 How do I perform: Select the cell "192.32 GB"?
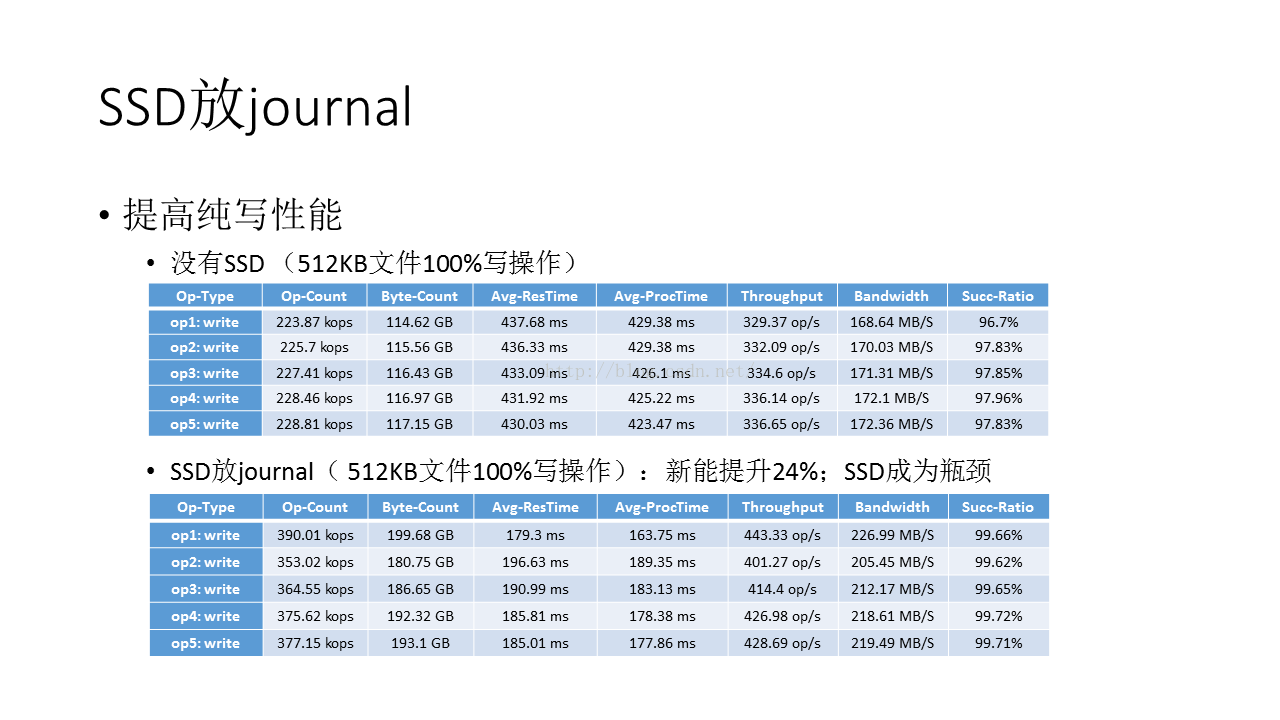click(x=420, y=616)
